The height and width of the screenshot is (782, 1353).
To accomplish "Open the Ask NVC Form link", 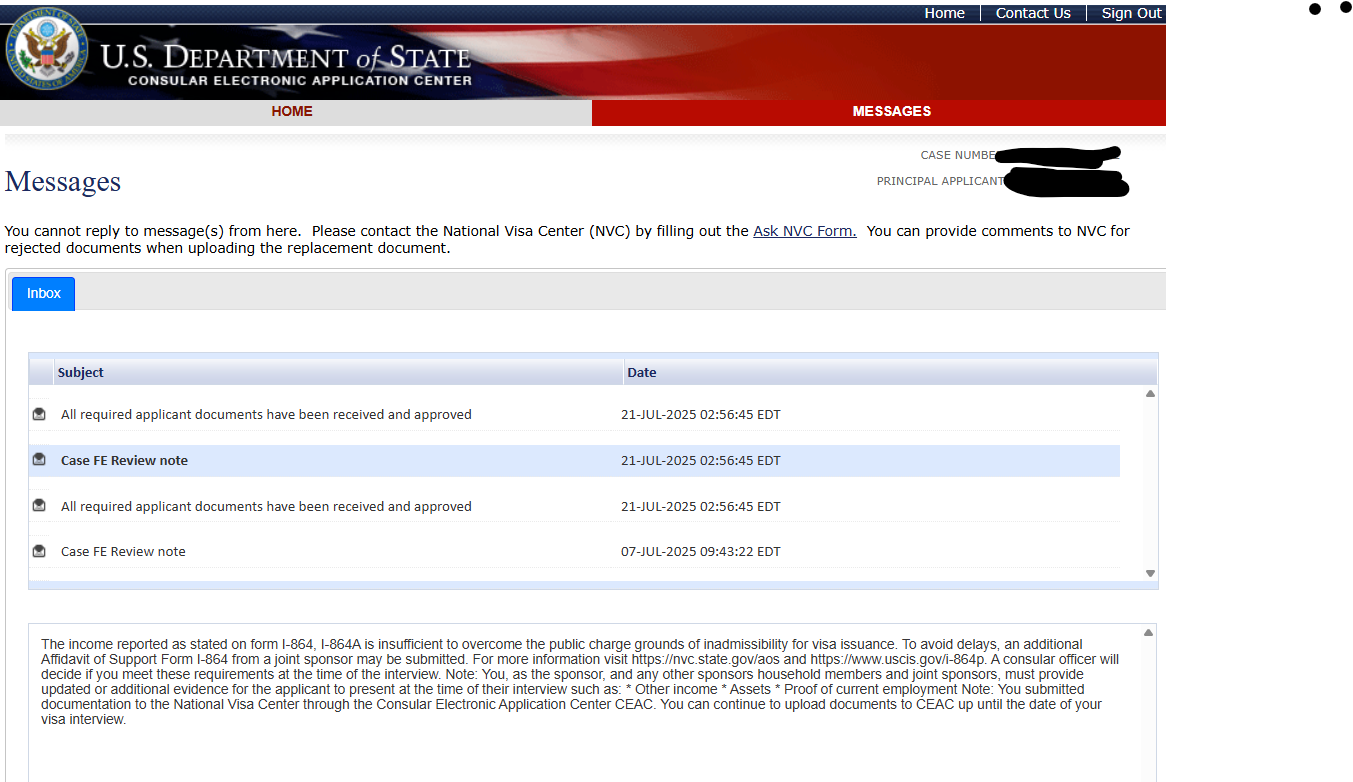I will tap(804, 231).
